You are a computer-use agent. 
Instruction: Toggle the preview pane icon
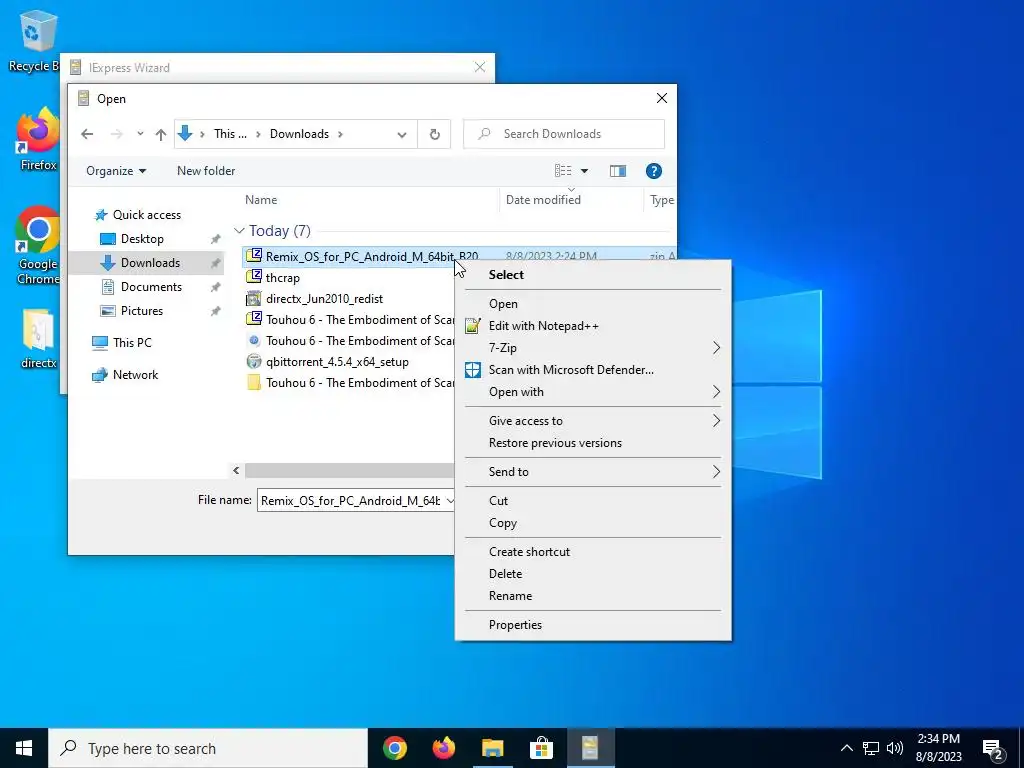[x=618, y=171]
